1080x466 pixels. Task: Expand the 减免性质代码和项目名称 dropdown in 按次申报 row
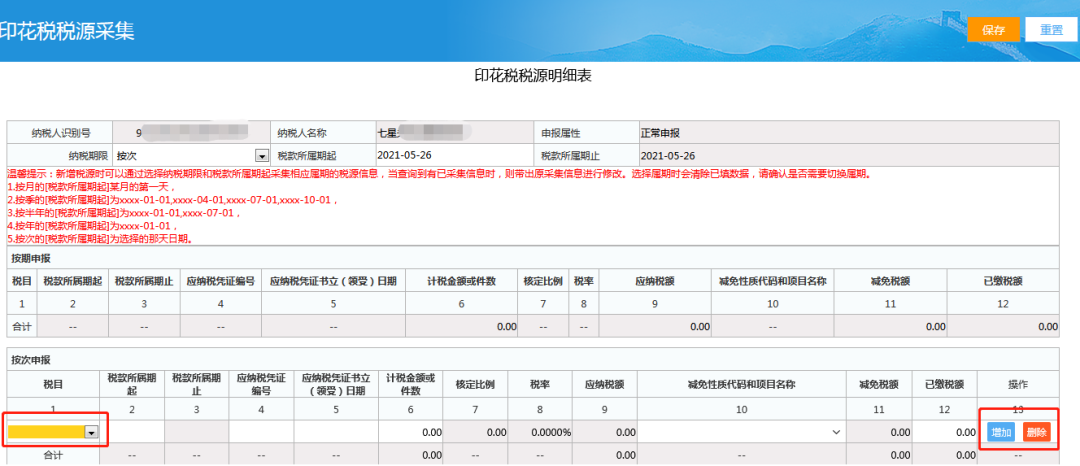836,432
